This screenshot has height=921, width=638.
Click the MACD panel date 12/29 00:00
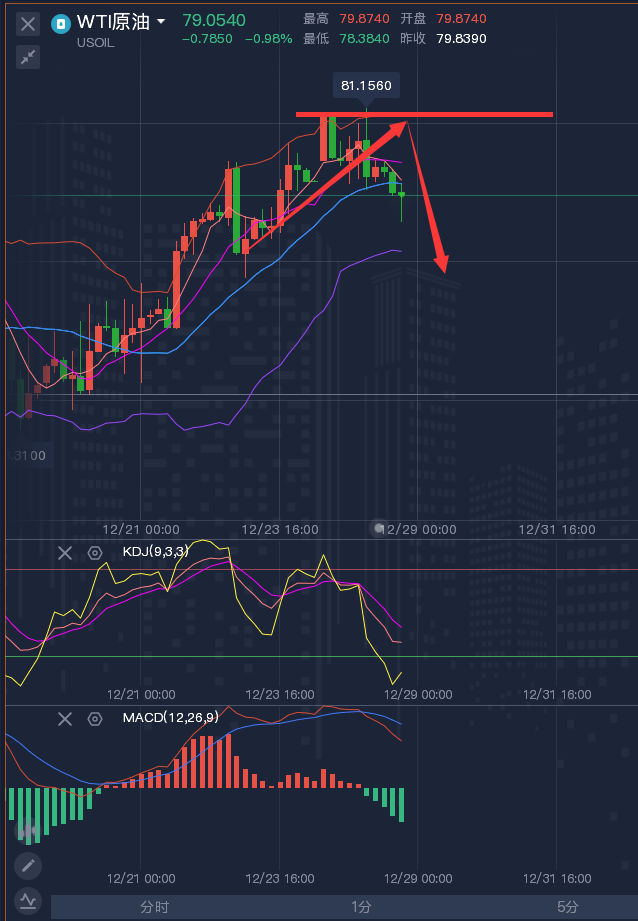[418, 879]
